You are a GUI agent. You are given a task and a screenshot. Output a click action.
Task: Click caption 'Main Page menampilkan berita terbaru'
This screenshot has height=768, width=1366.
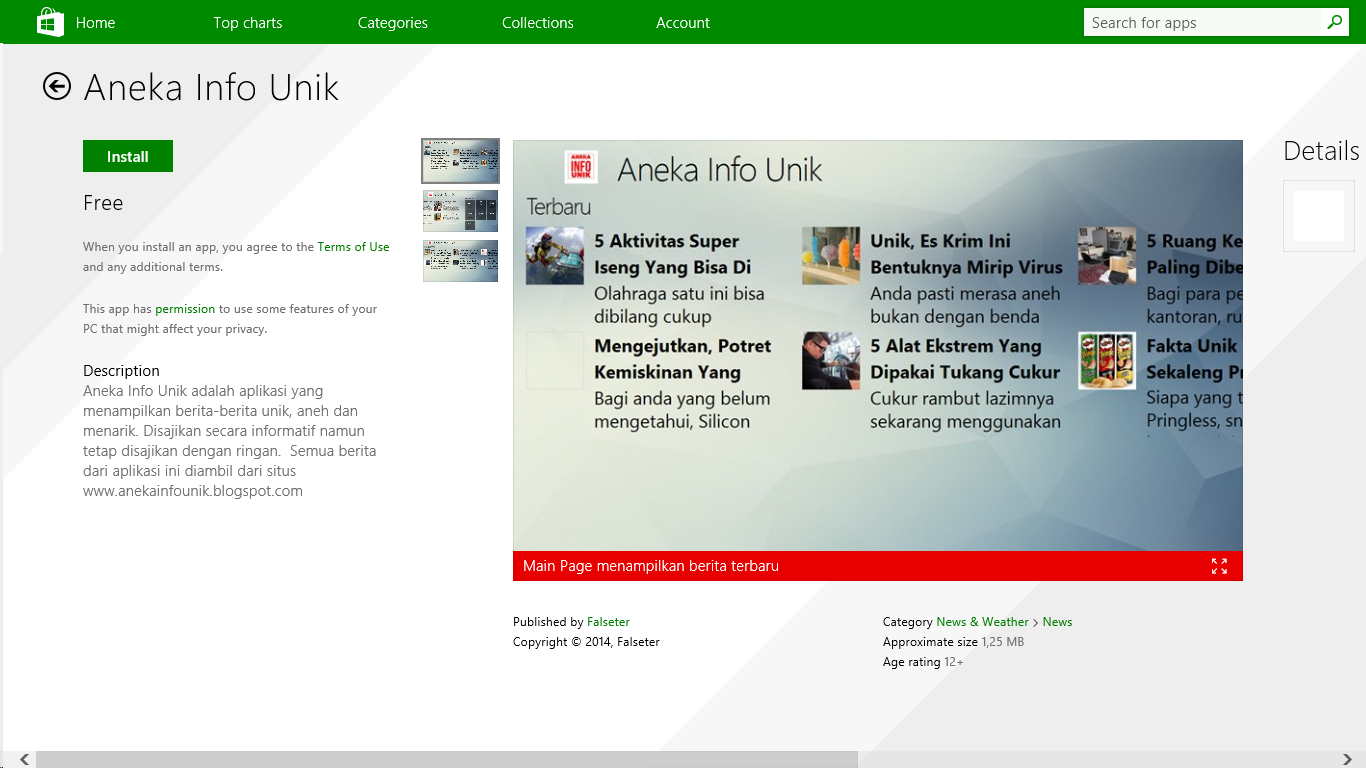tap(651, 566)
